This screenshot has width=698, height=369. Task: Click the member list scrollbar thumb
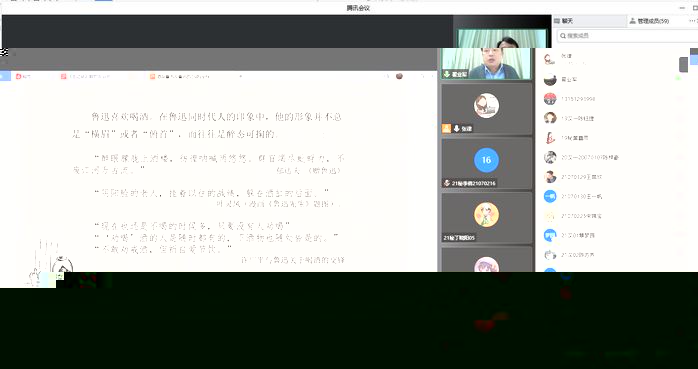pos(684,65)
